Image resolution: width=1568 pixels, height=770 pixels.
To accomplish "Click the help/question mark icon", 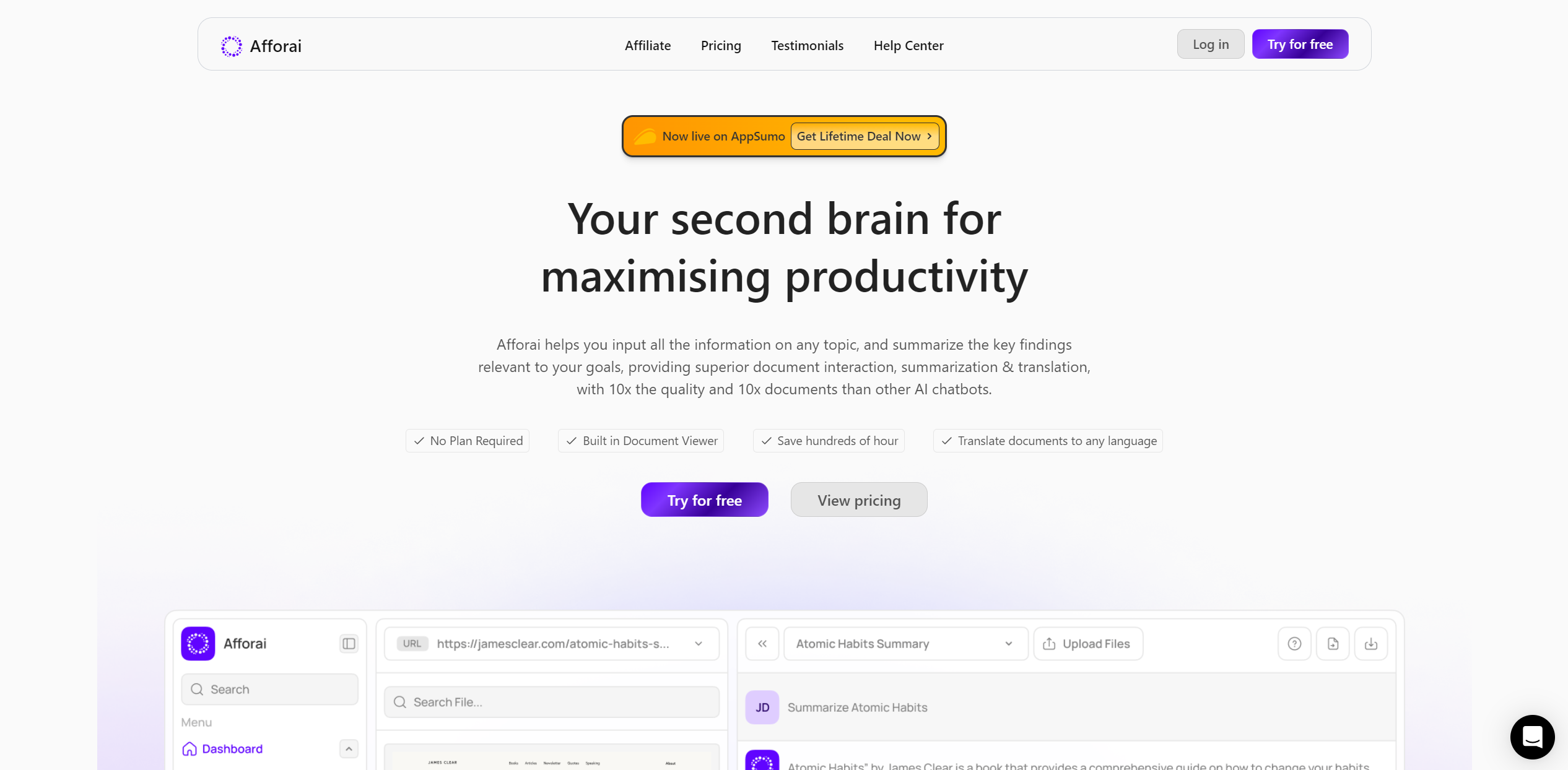I will point(1295,644).
